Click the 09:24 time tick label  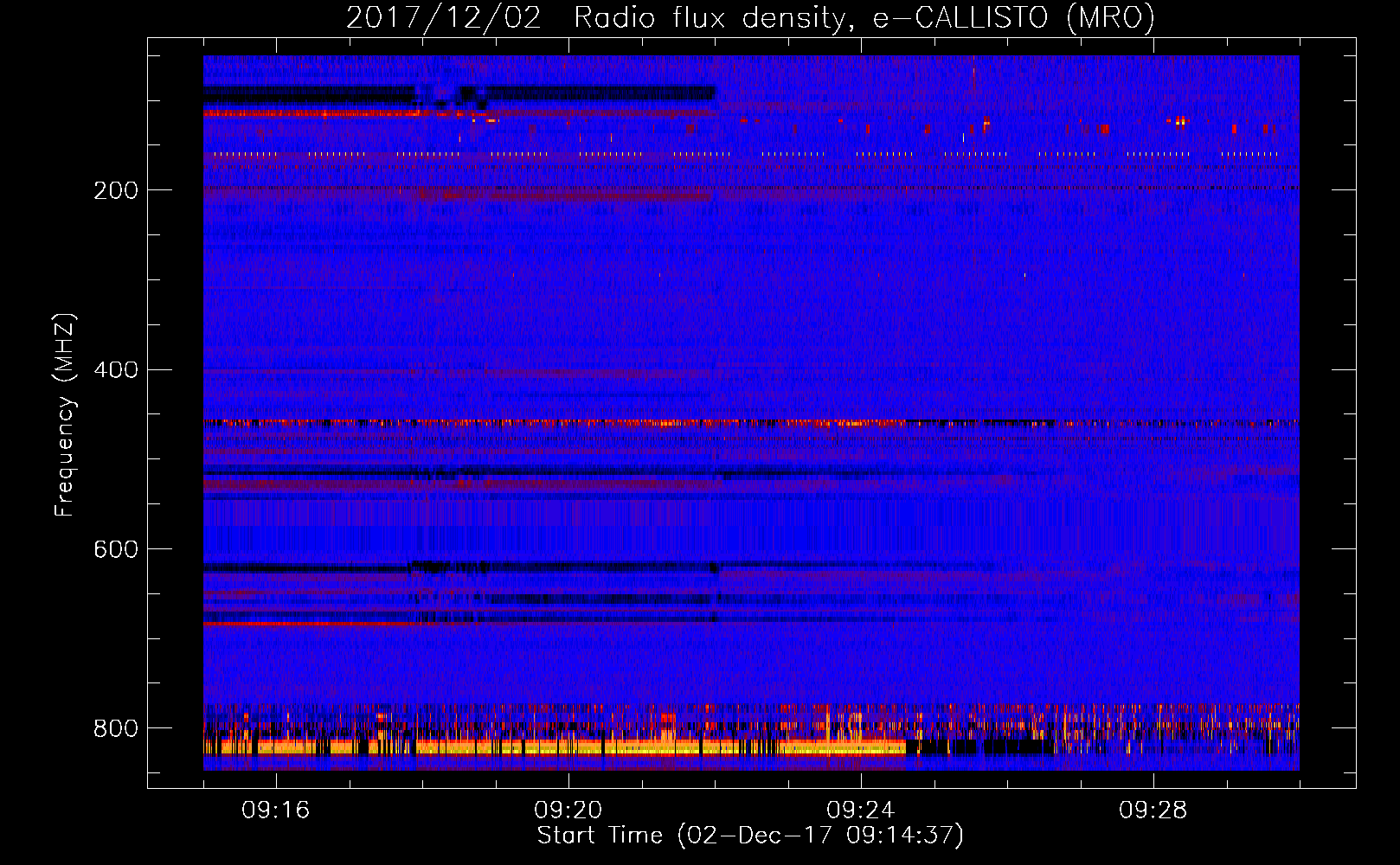(861, 811)
